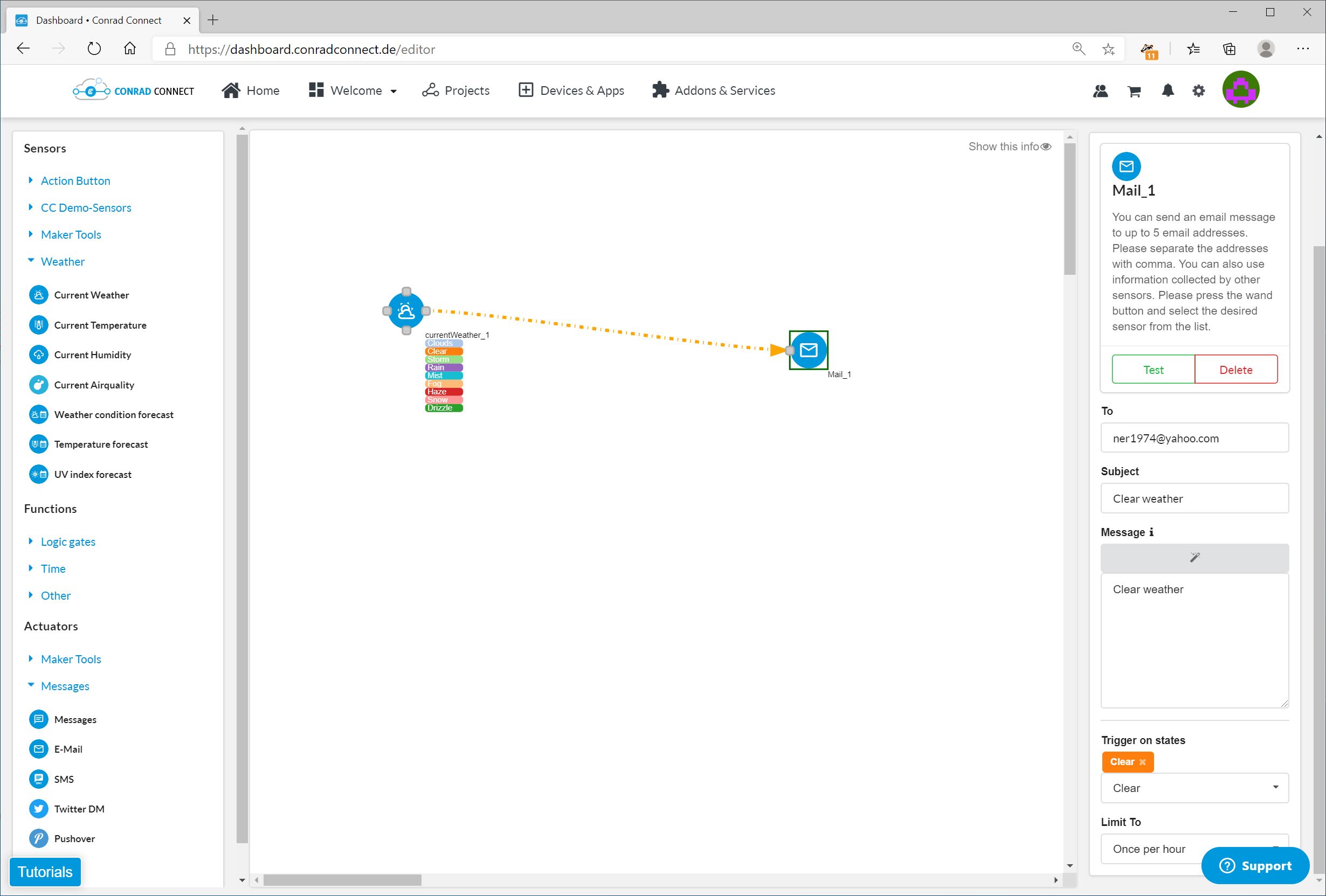Open the shopping cart icon
Screen dimensions: 1326x896
coord(1134,91)
